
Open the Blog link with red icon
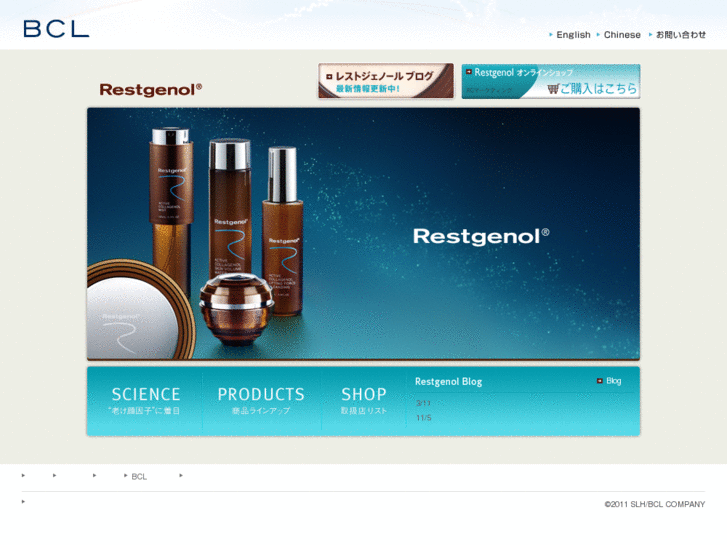tap(609, 381)
